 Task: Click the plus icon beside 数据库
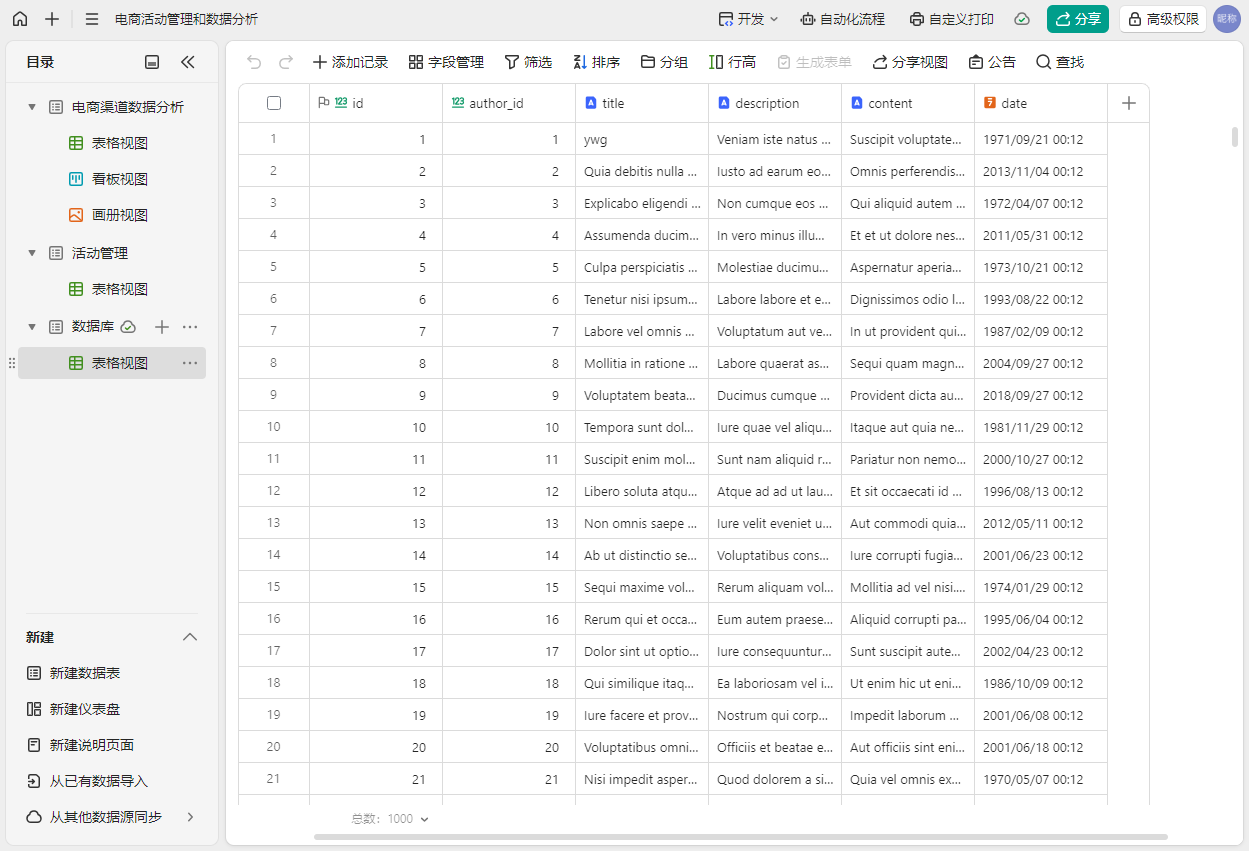pos(162,327)
